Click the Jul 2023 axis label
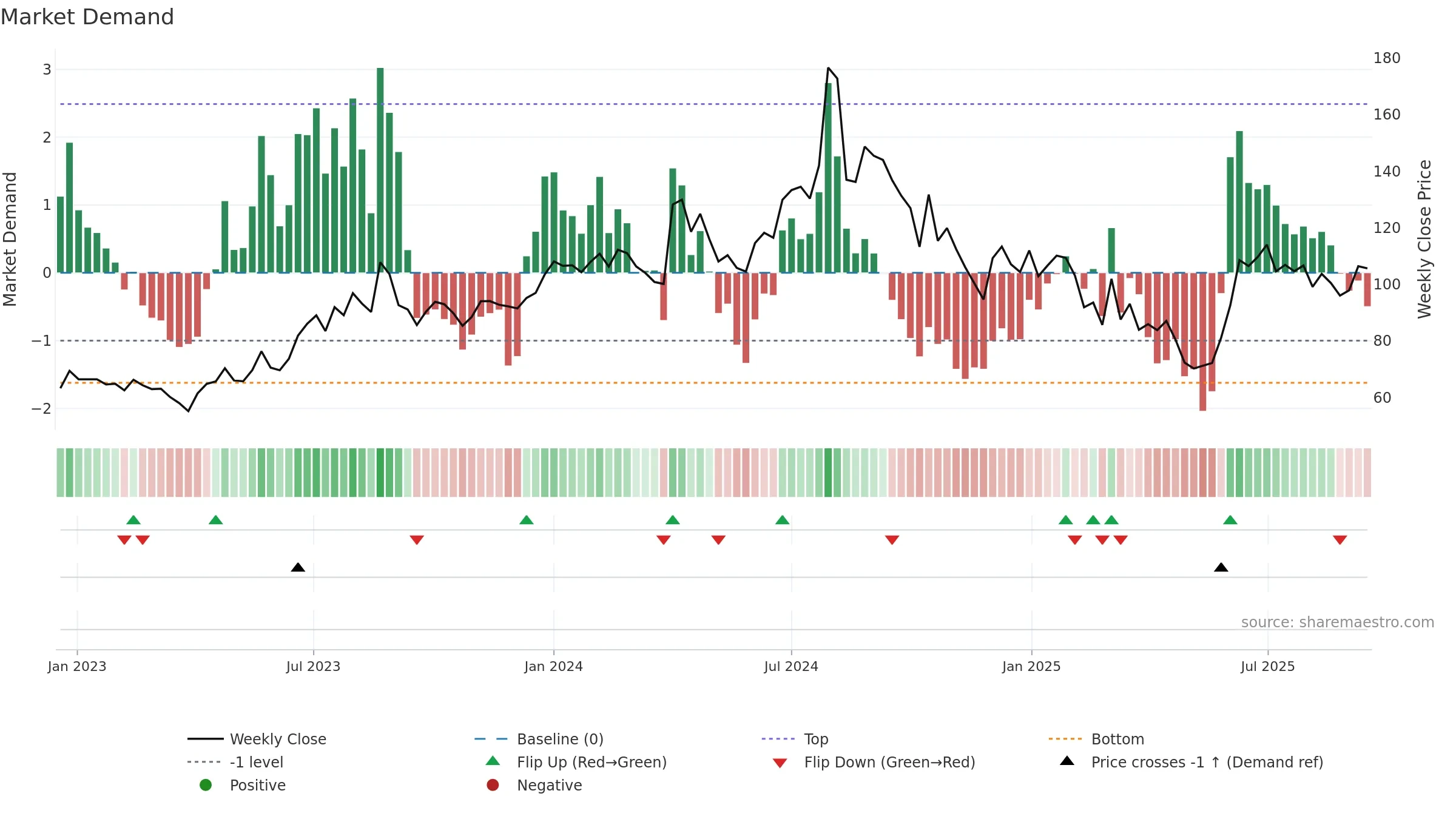Image resolution: width=1456 pixels, height=819 pixels. 314,667
